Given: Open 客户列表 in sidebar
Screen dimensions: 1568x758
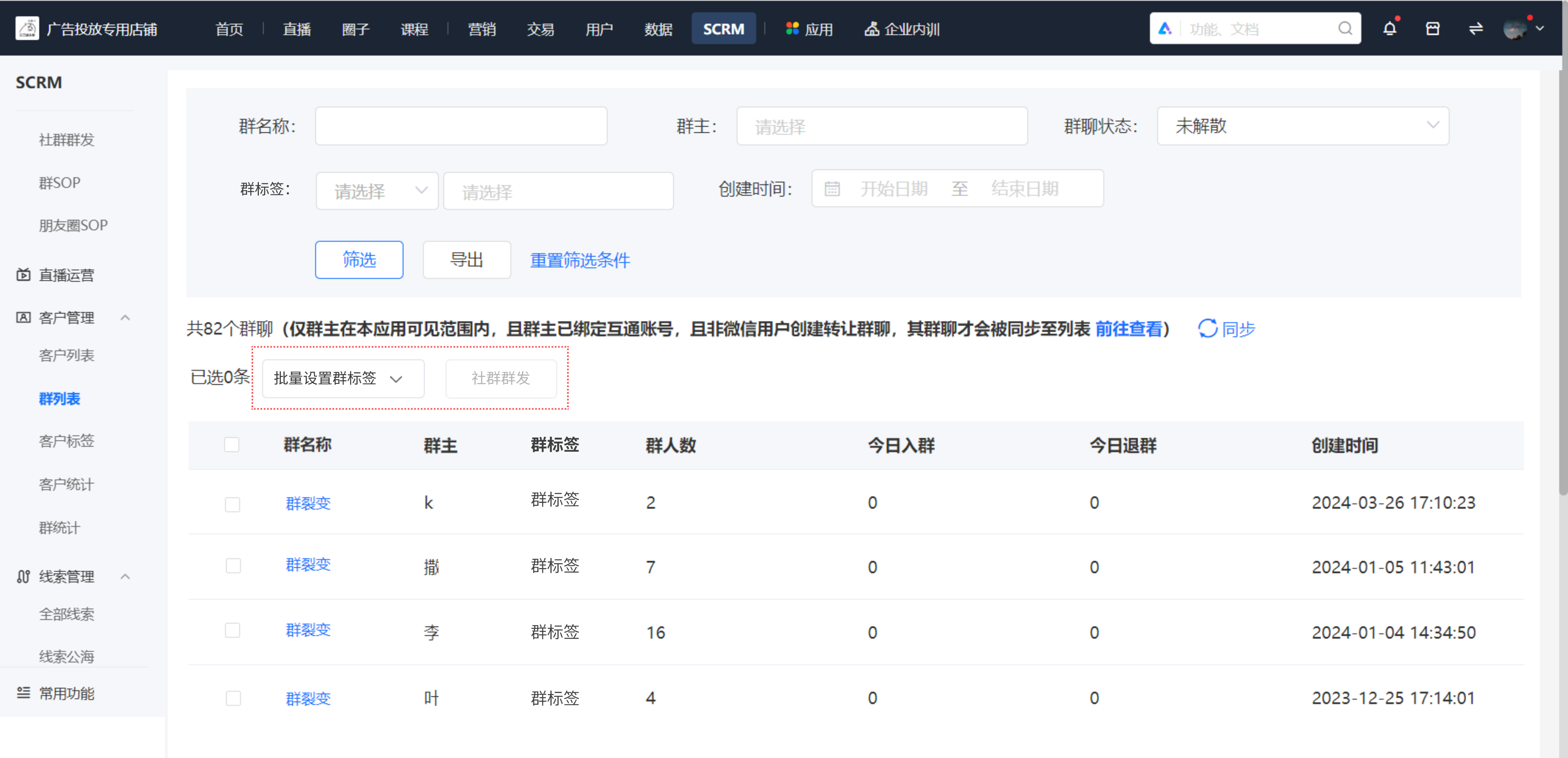Looking at the screenshot, I should point(67,356).
